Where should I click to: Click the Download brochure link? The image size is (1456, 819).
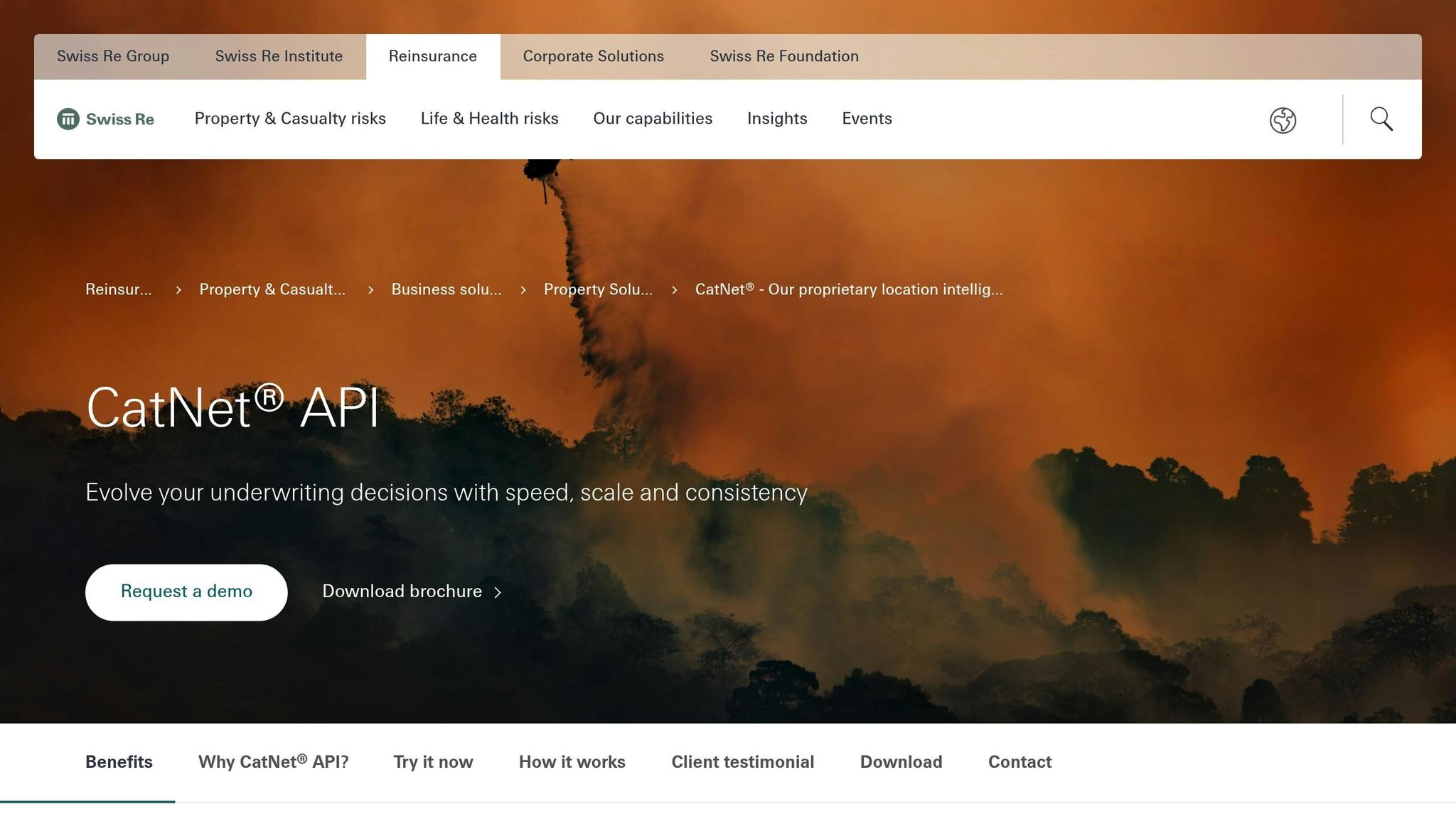[402, 591]
